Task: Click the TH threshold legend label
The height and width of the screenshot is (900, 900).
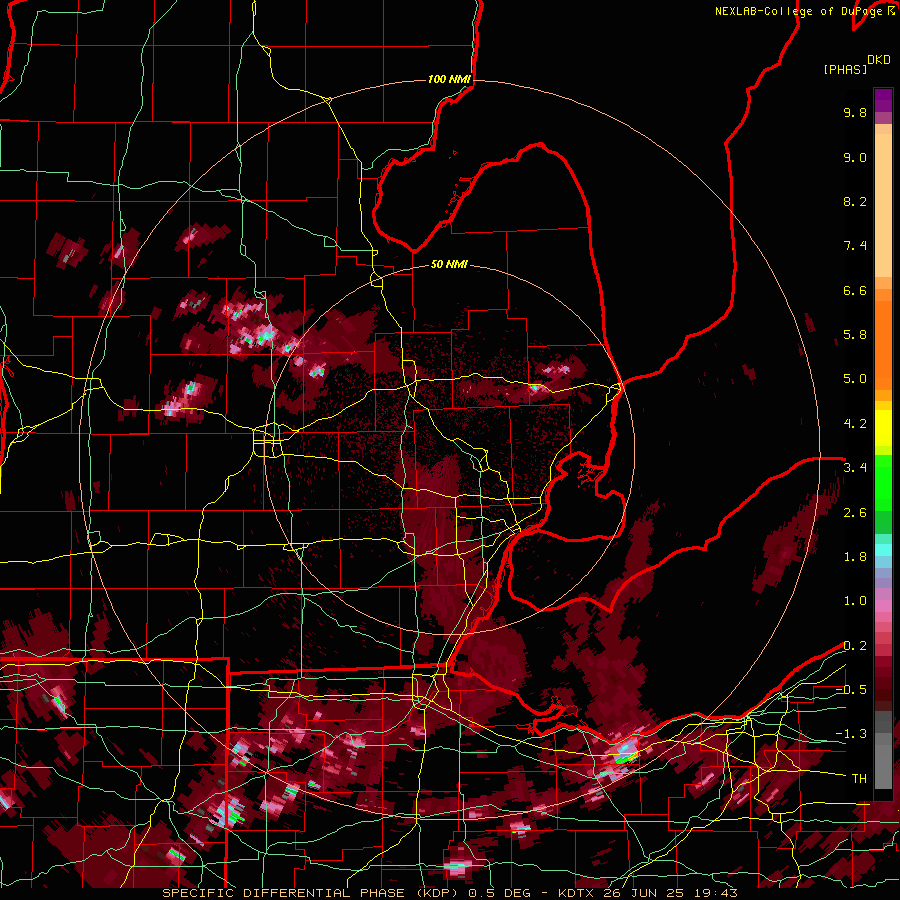Action: pyautogui.click(x=859, y=779)
